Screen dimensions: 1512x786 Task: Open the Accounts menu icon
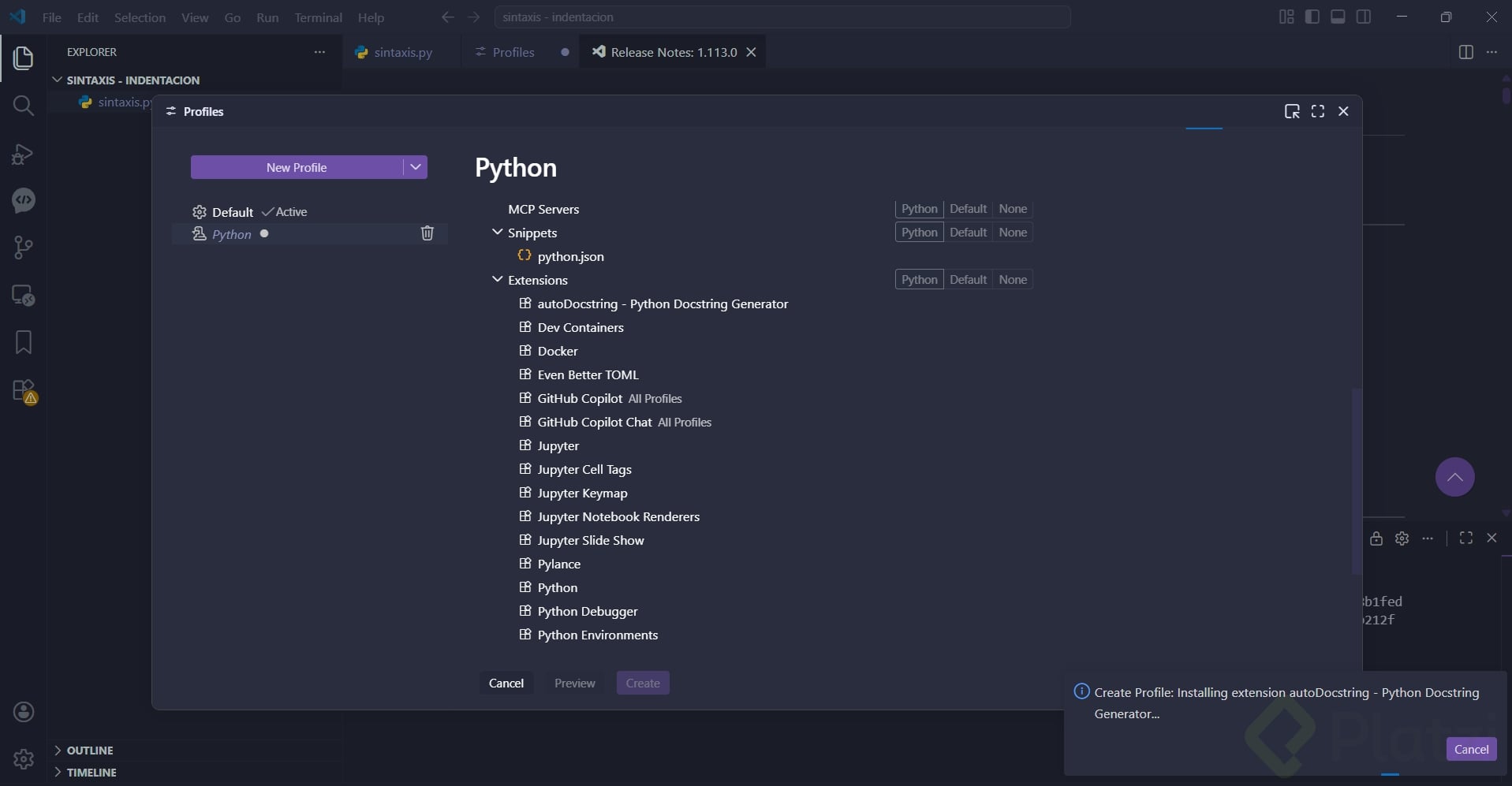click(24, 712)
